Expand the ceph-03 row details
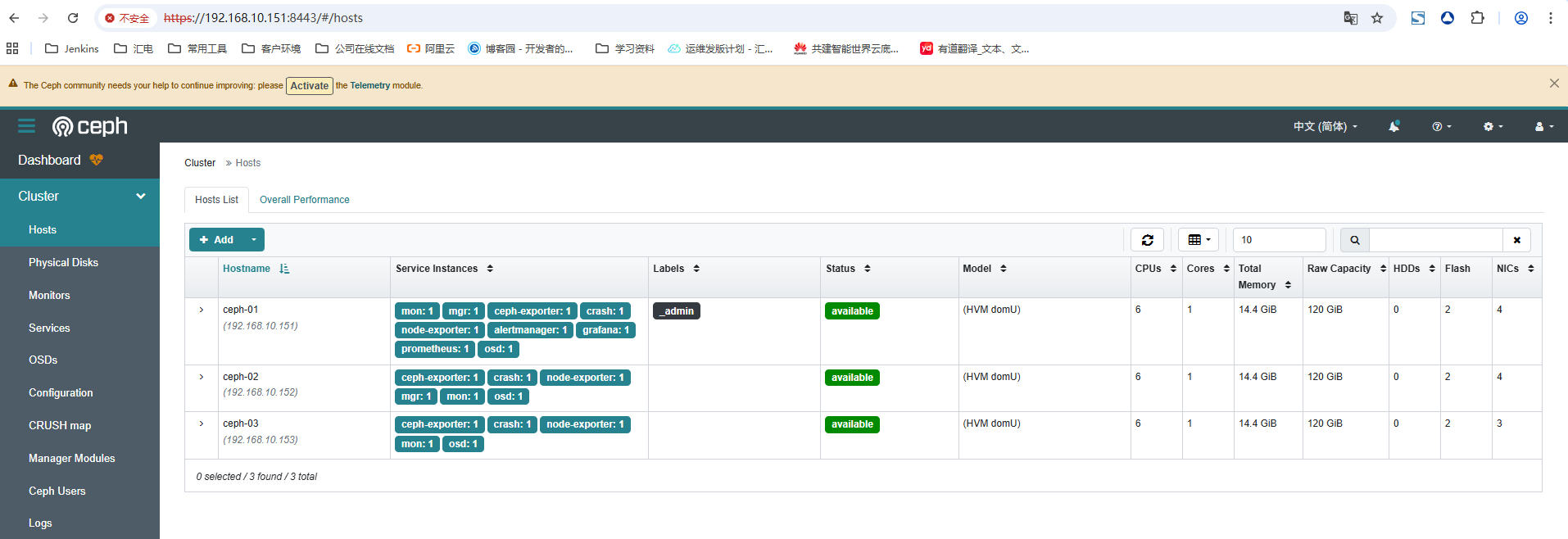 tap(202, 423)
